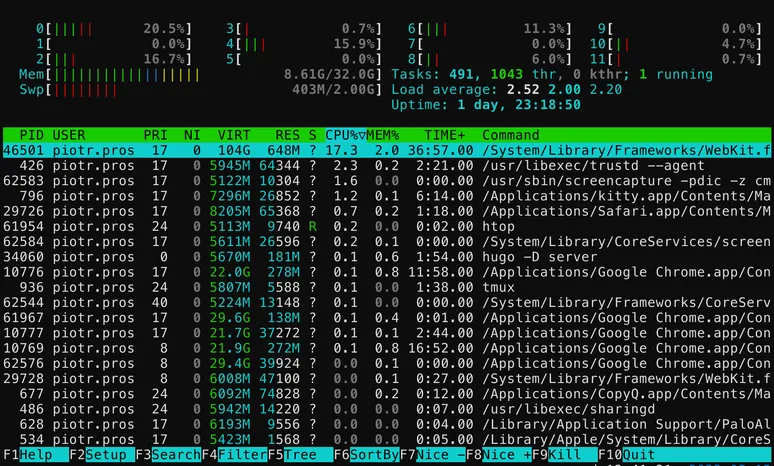Open the F2 Setup screen
Viewport: 774px width, 466px height.
(102, 455)
